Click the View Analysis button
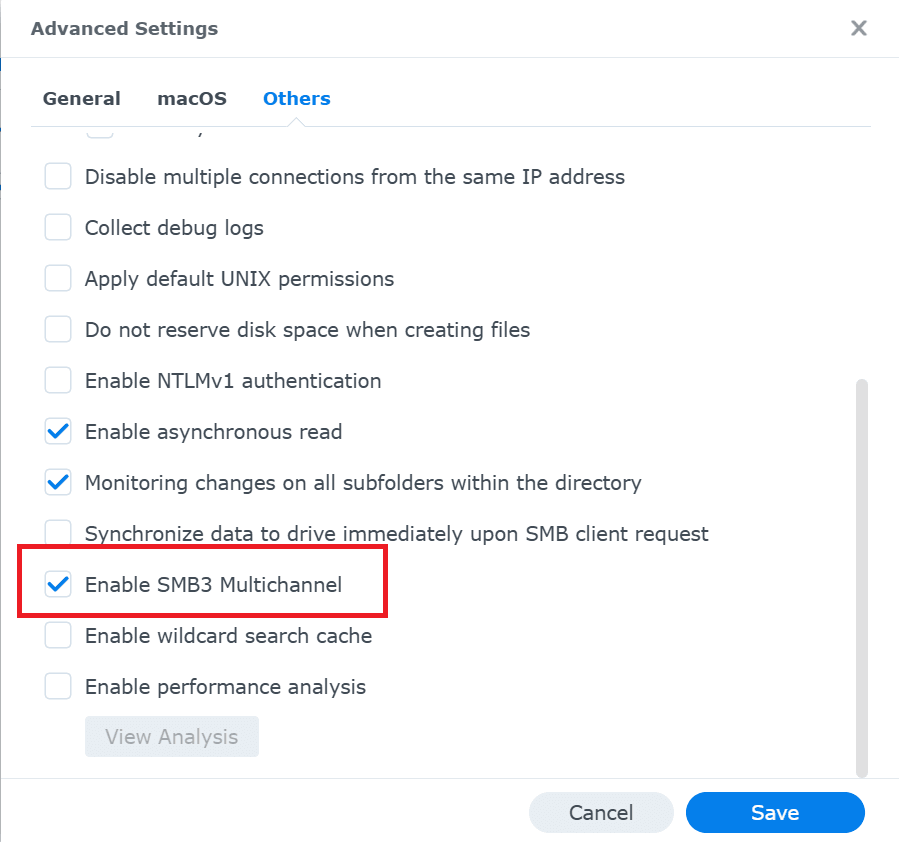899x842 pixels. coord(171,737)
